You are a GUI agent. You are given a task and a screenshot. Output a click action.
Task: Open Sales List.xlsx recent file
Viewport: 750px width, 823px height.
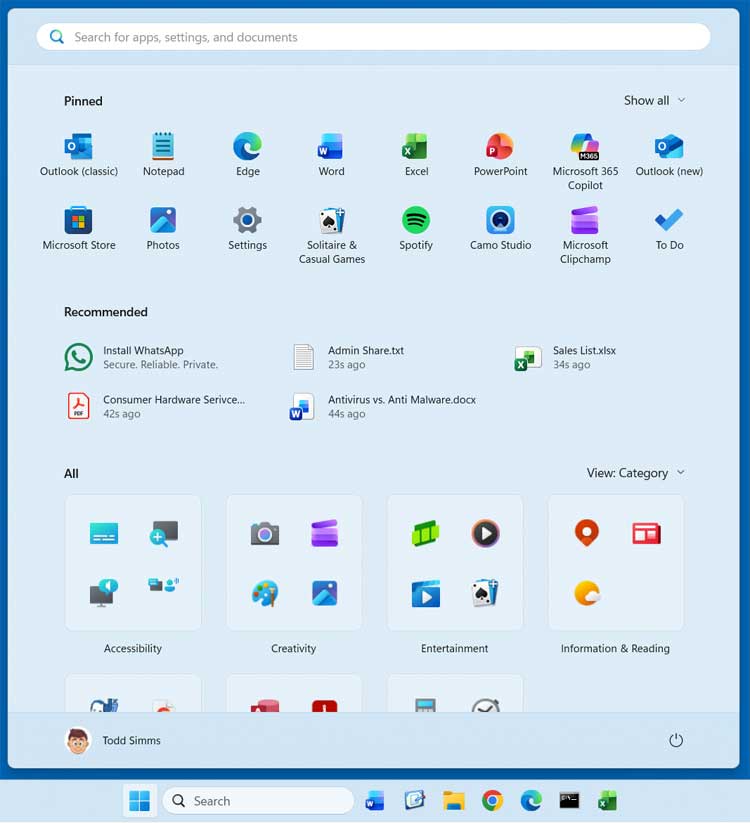(x=565, y=357)
